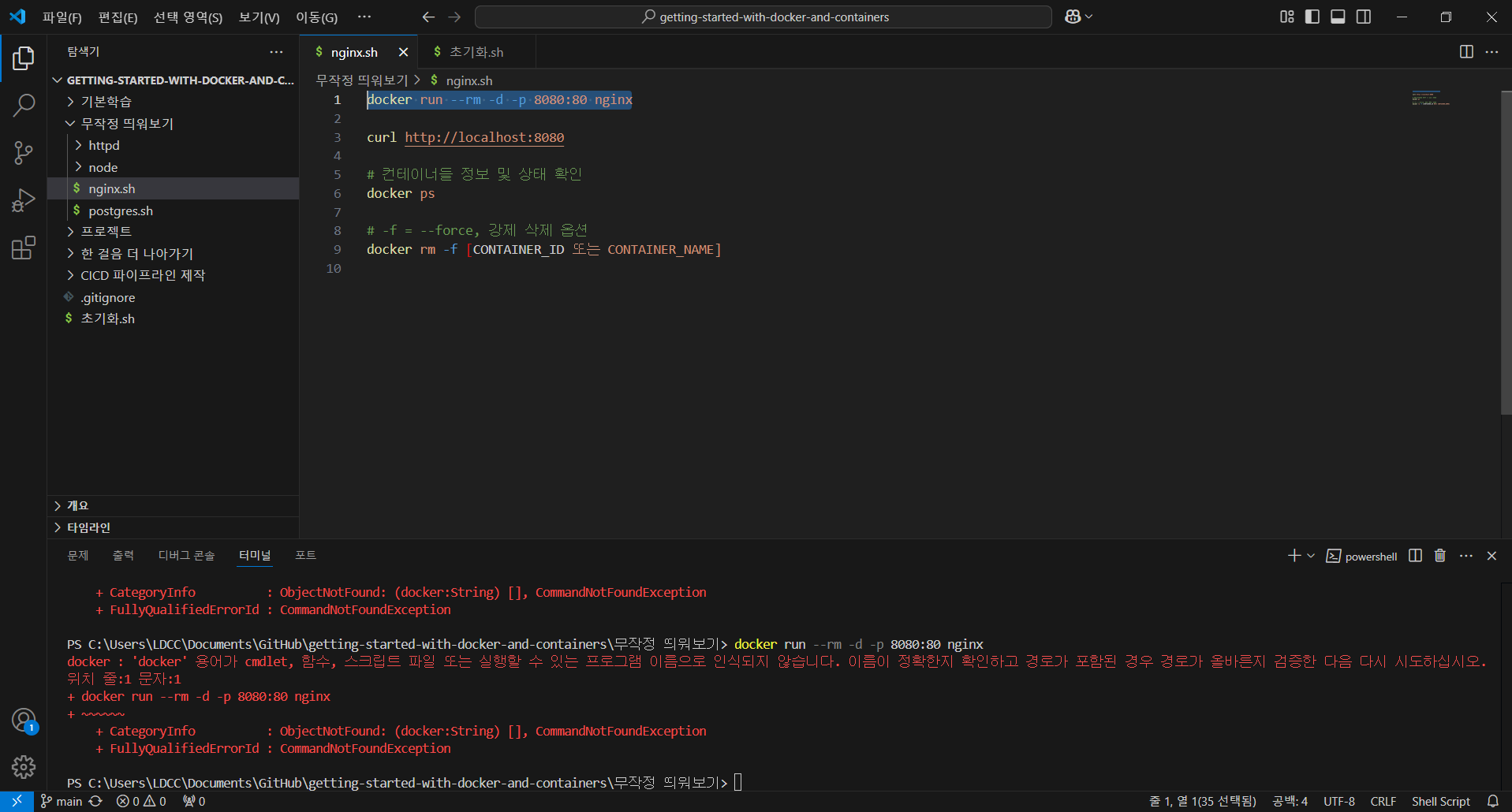
Task: Click the main branch in status bar
Action: click(62, 801)
